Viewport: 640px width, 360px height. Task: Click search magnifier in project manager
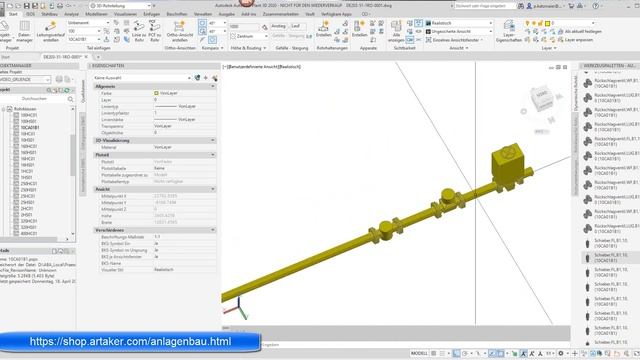point(71,99)
